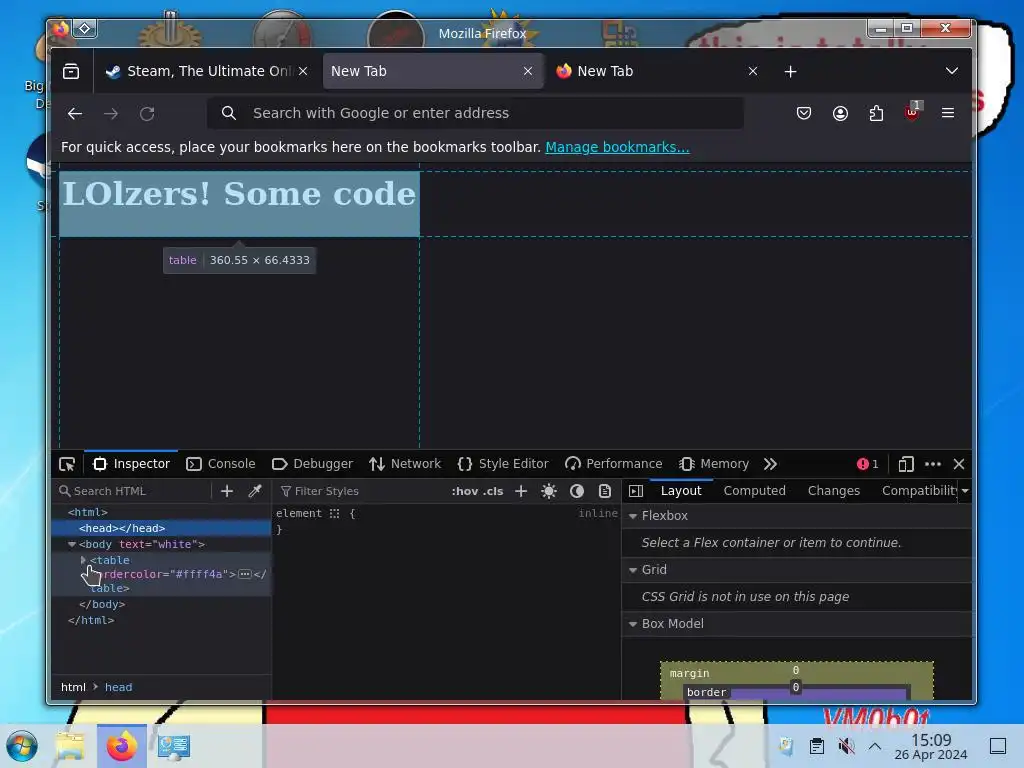Open the Firefox account icon
The width and height of the screenshot is (1024, 768).
point(840,113)
